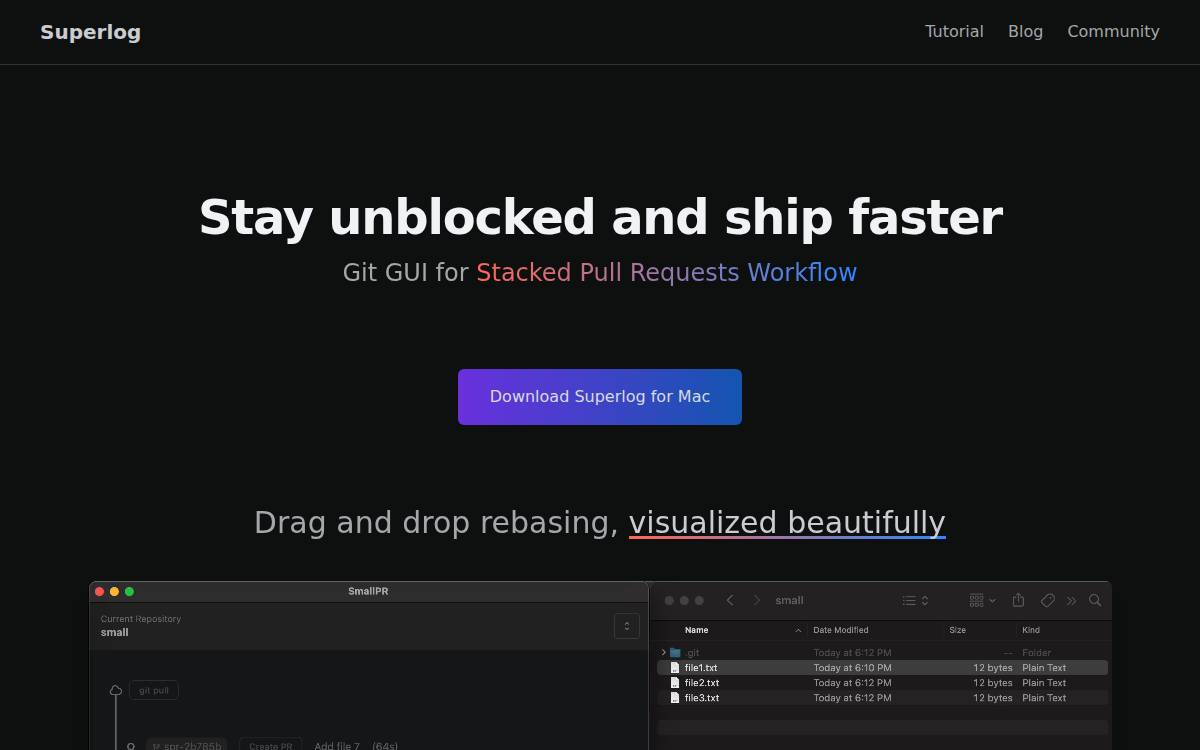This screenshot has height=750, width=1200.
Task: Click file1.txt 'Today at 6:10 PM' date
Action: point(852,668)
